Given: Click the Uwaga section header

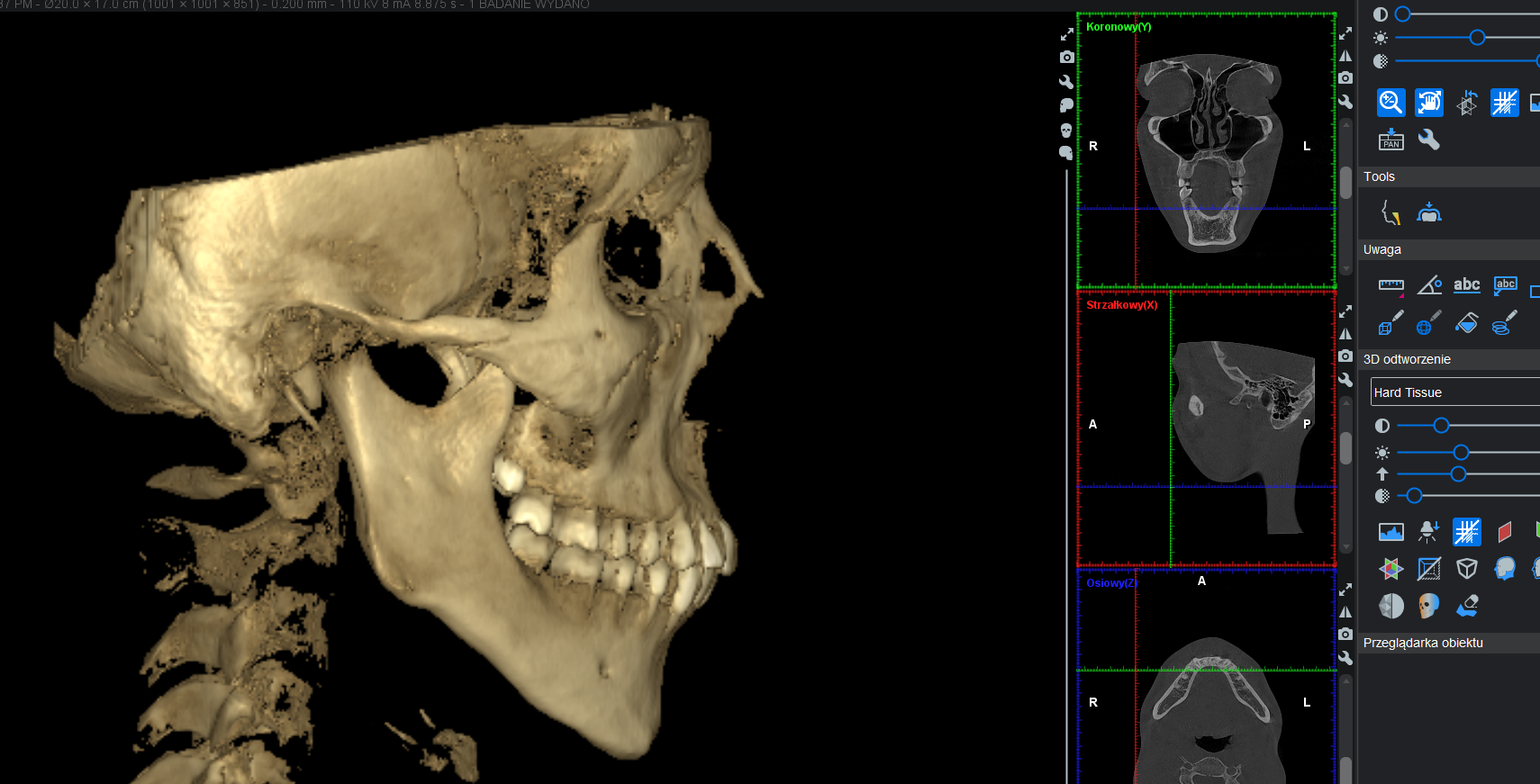Looking at the screenshot, I should pos(1381,249).
